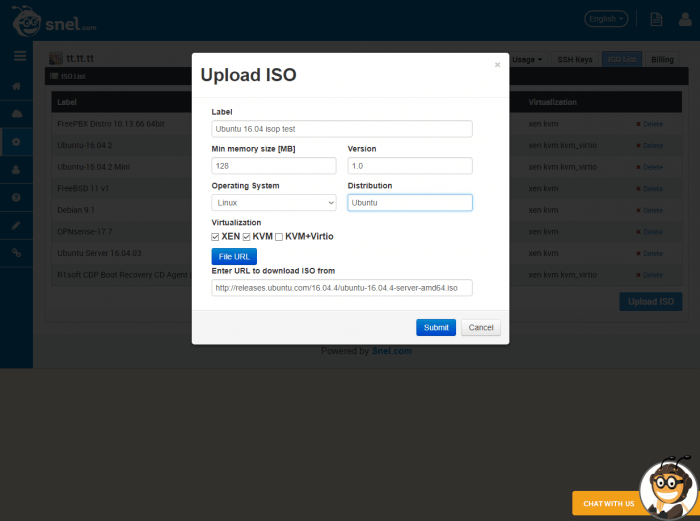Click the Min memory size field
Screen dimensions: 700x521
(274, 166)
